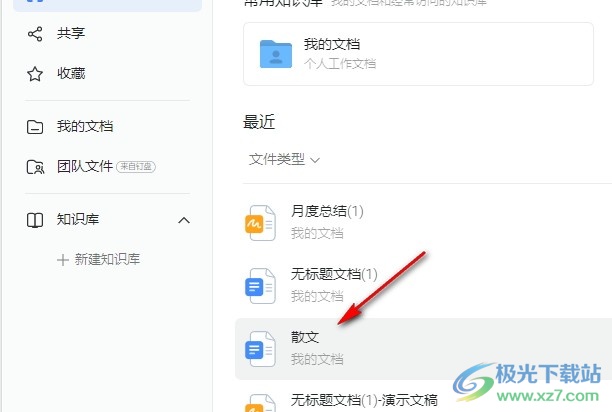Screen dimensions: 612x412
Task: Click 我的文档 location under 月度总结(1)
Action: [317, 234]
